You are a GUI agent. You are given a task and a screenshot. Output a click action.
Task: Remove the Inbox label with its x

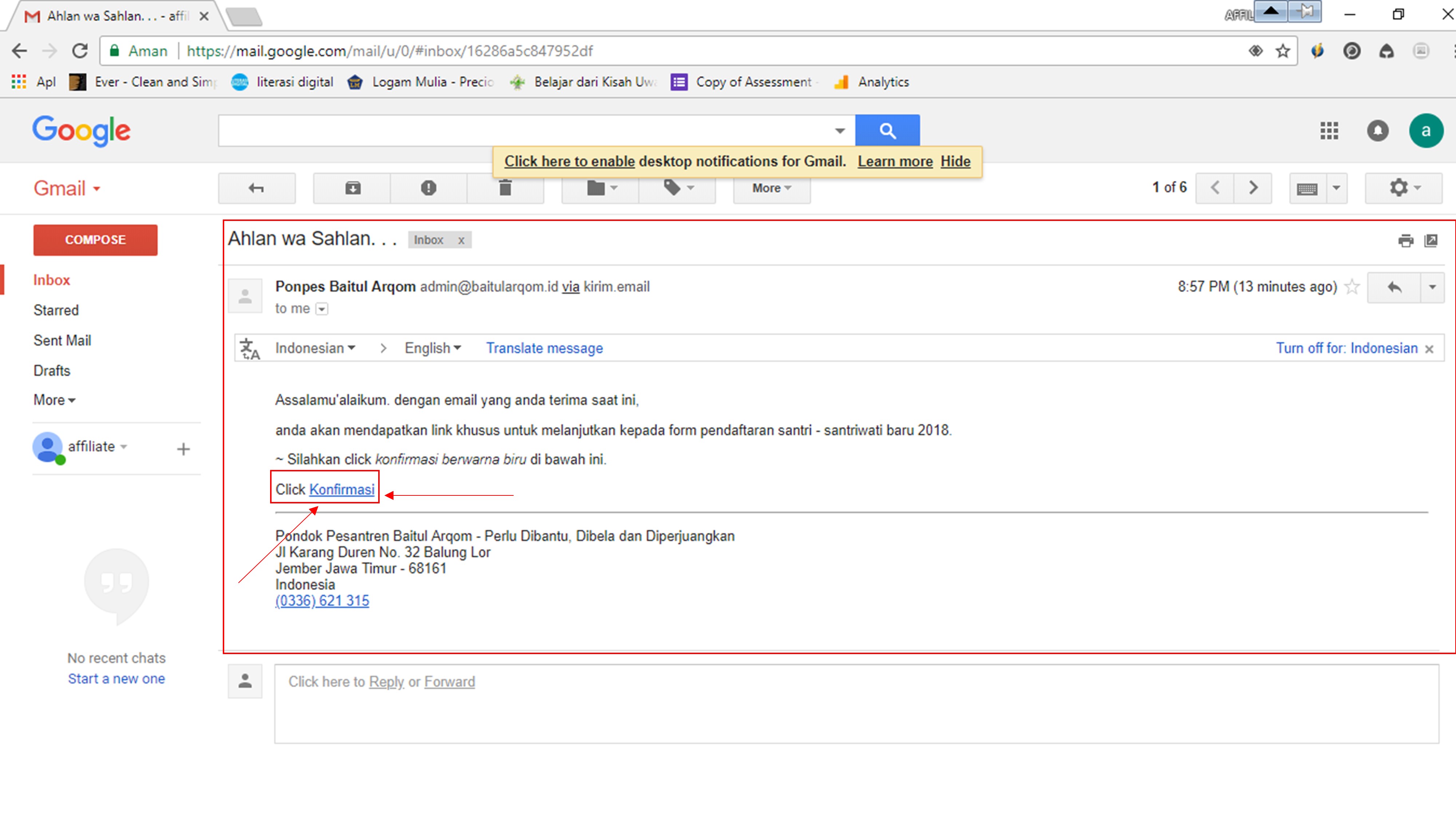pyautogui.click(x=461, y=240)
